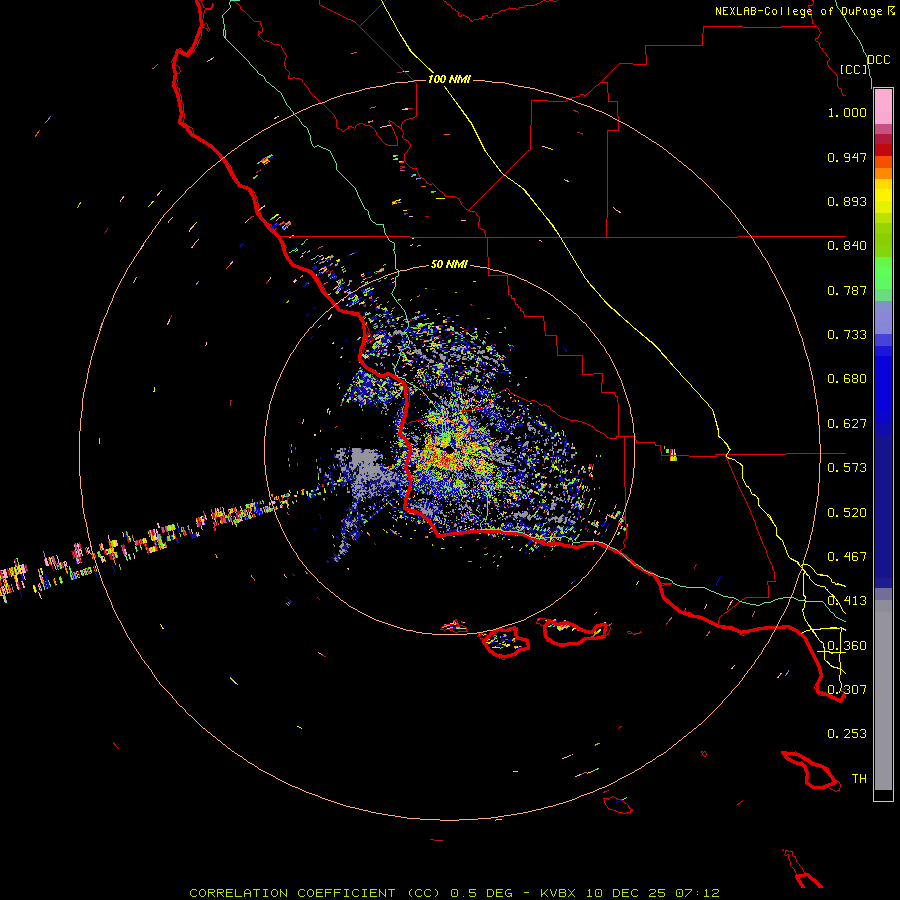This screenshot has height=900, width=900.
Task: Click the DCC label above the color bar
Action: pyautogui.click(x=879, y=60)
